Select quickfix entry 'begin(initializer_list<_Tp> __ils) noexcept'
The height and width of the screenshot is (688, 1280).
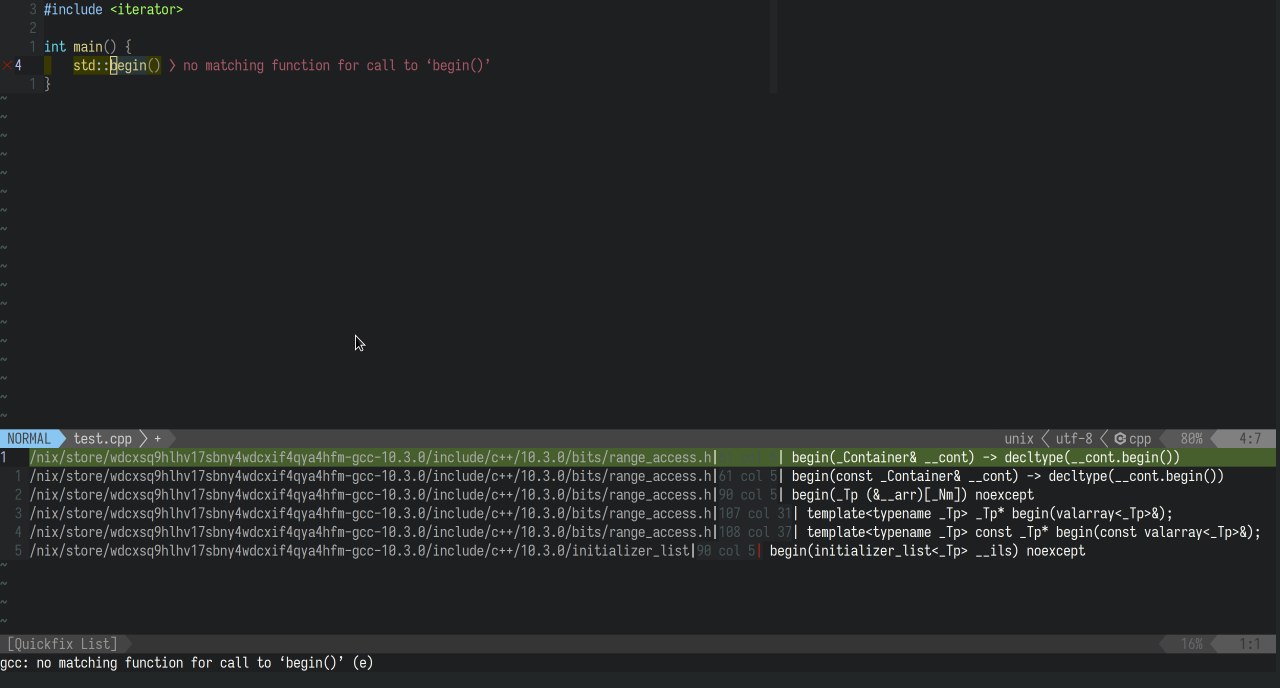click(x=640, y=551)
